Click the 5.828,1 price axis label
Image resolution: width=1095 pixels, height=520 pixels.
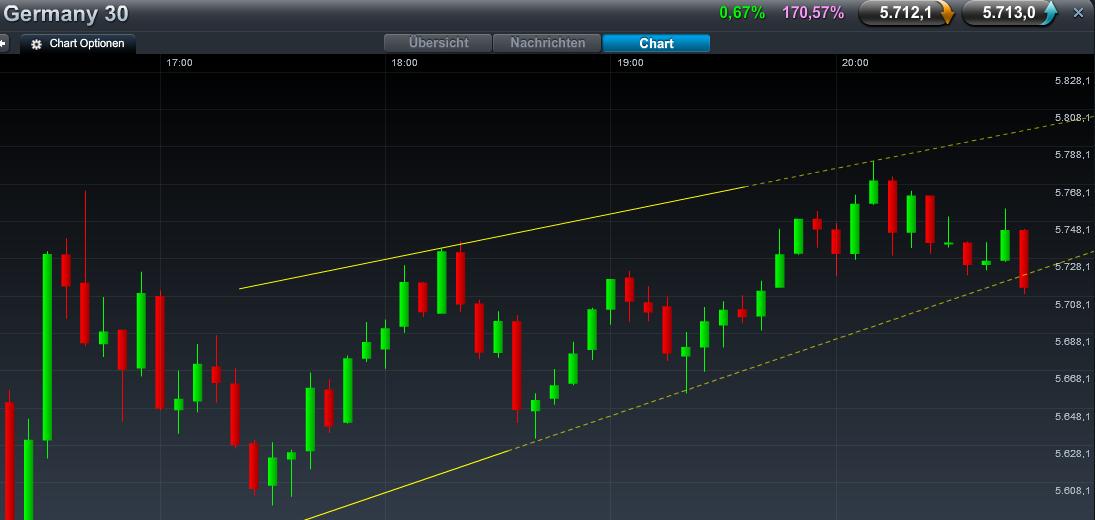coord(1072,81)
